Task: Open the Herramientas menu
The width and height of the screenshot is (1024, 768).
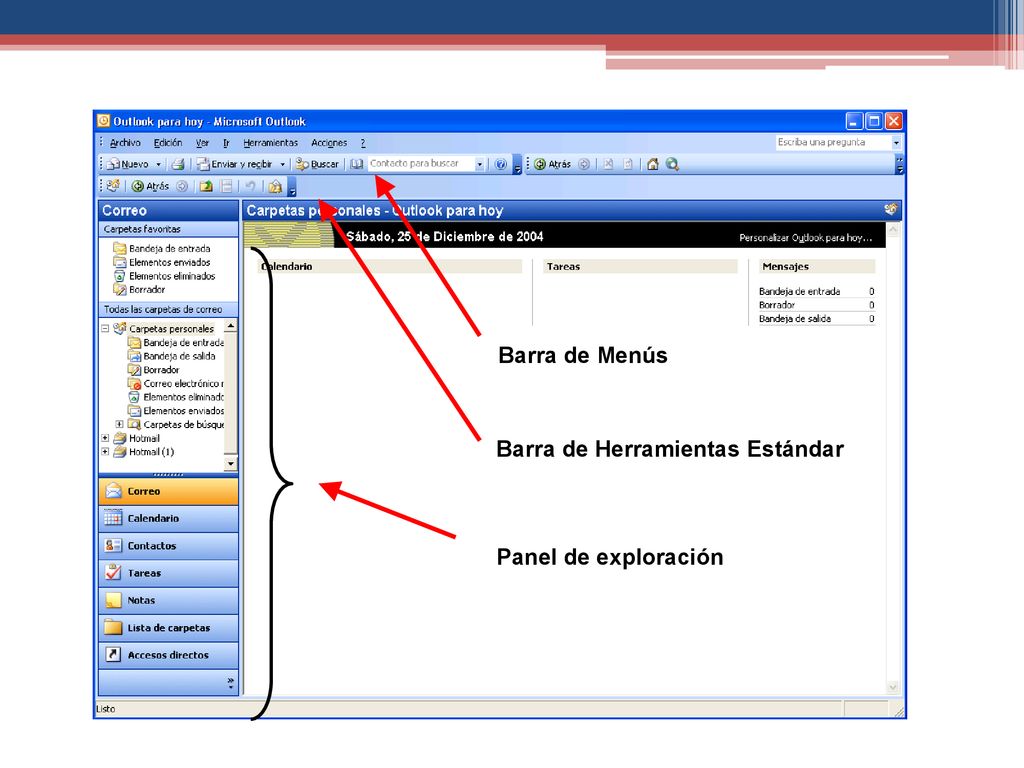Action: point(270,142)
